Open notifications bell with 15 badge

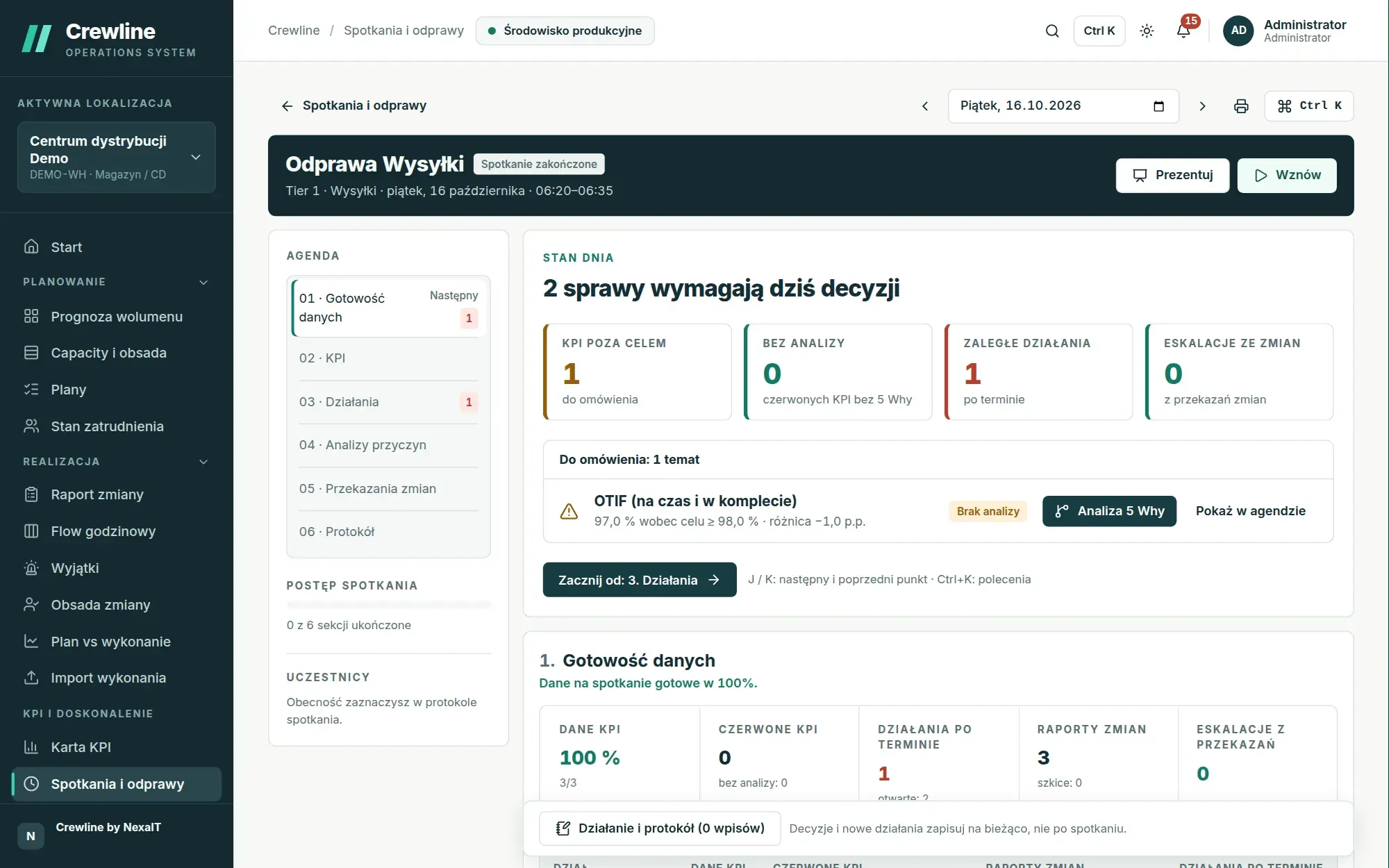pos(1183,31)
